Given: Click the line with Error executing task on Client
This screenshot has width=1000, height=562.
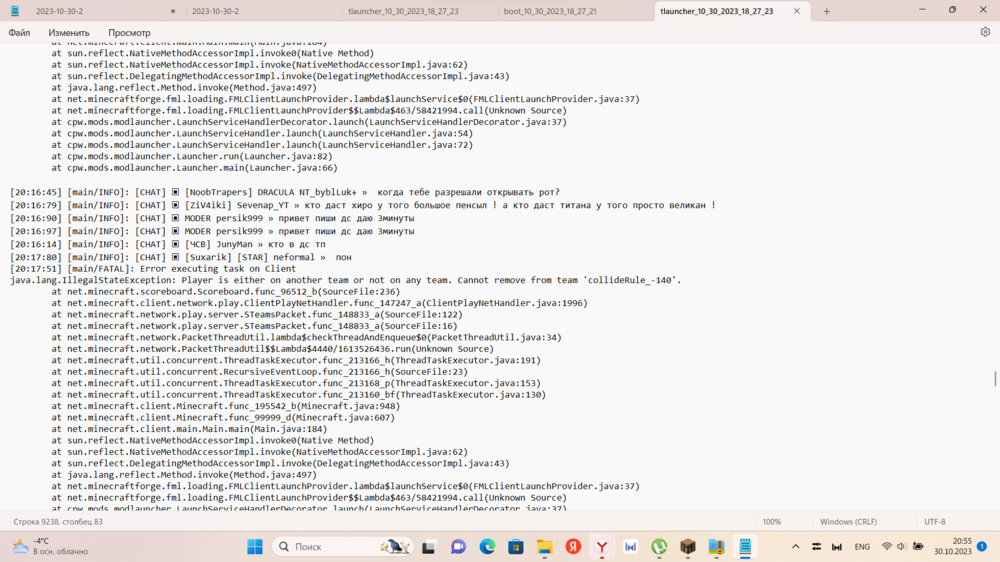Looking at the screenshot, I should coord(153,269).
